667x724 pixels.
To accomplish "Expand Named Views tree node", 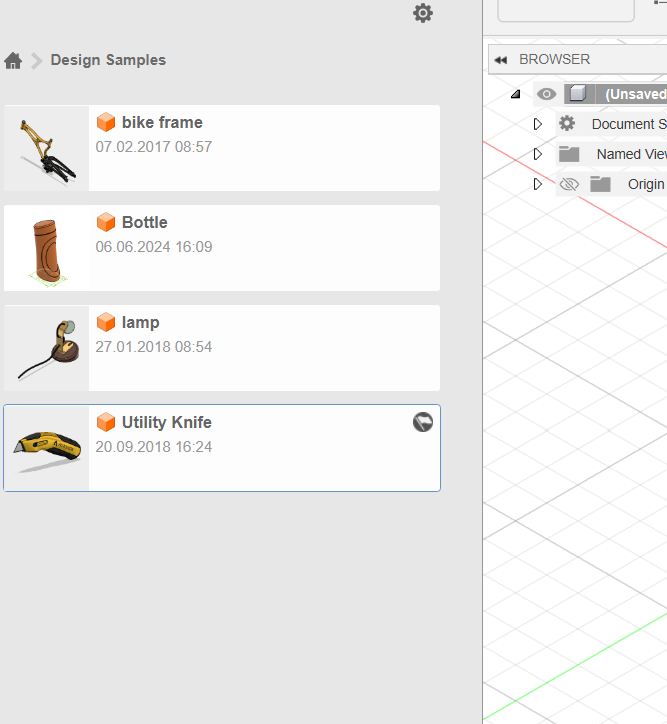I will point(537,154).
